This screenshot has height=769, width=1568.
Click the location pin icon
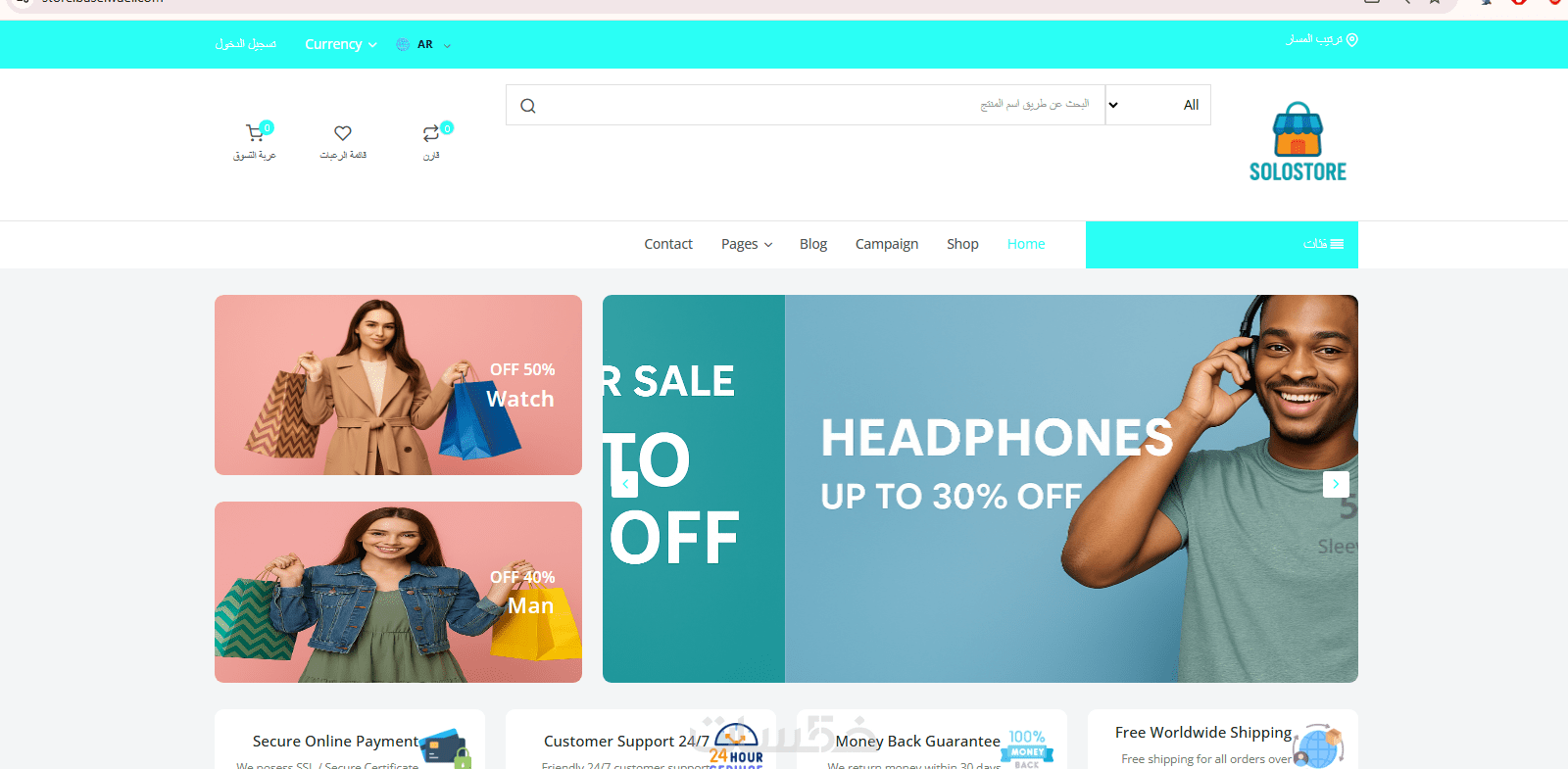point(1352,40)
